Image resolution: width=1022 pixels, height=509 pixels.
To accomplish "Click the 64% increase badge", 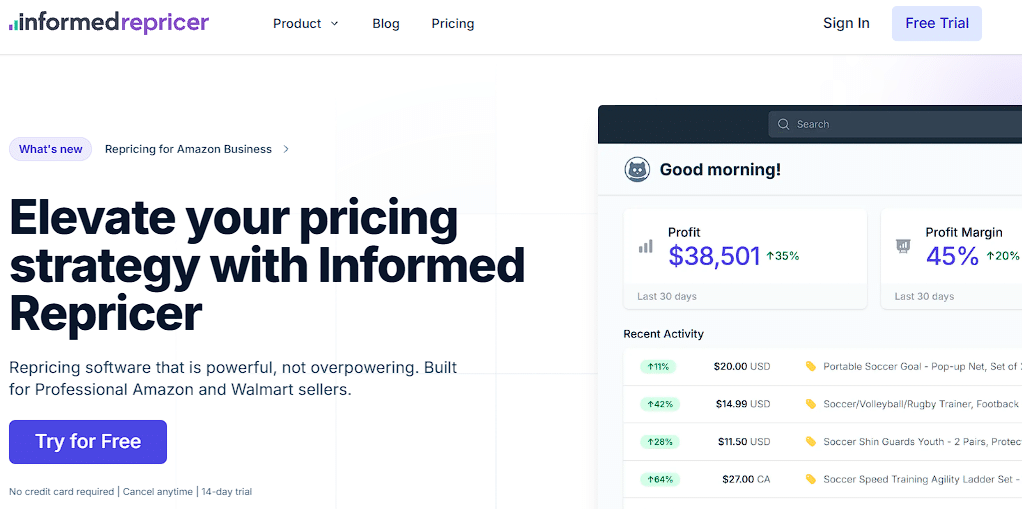I will coord(660,480).
